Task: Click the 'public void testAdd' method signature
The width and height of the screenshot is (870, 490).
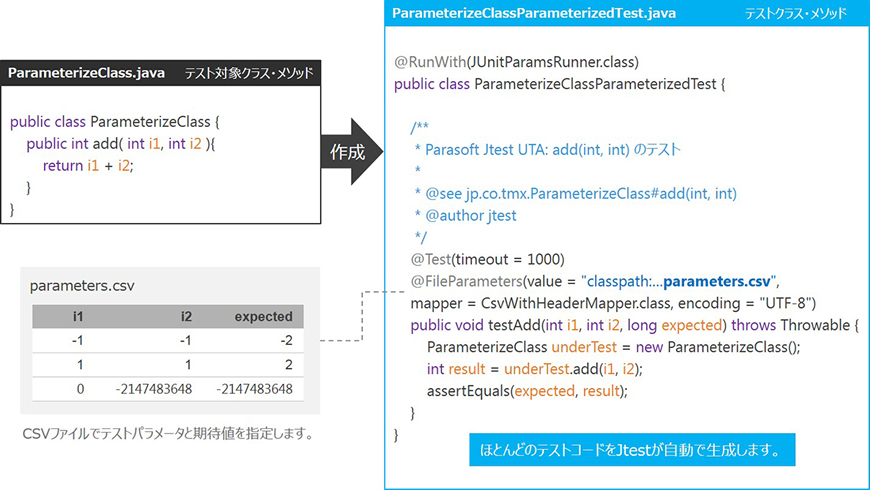Action: click(635, 325)
